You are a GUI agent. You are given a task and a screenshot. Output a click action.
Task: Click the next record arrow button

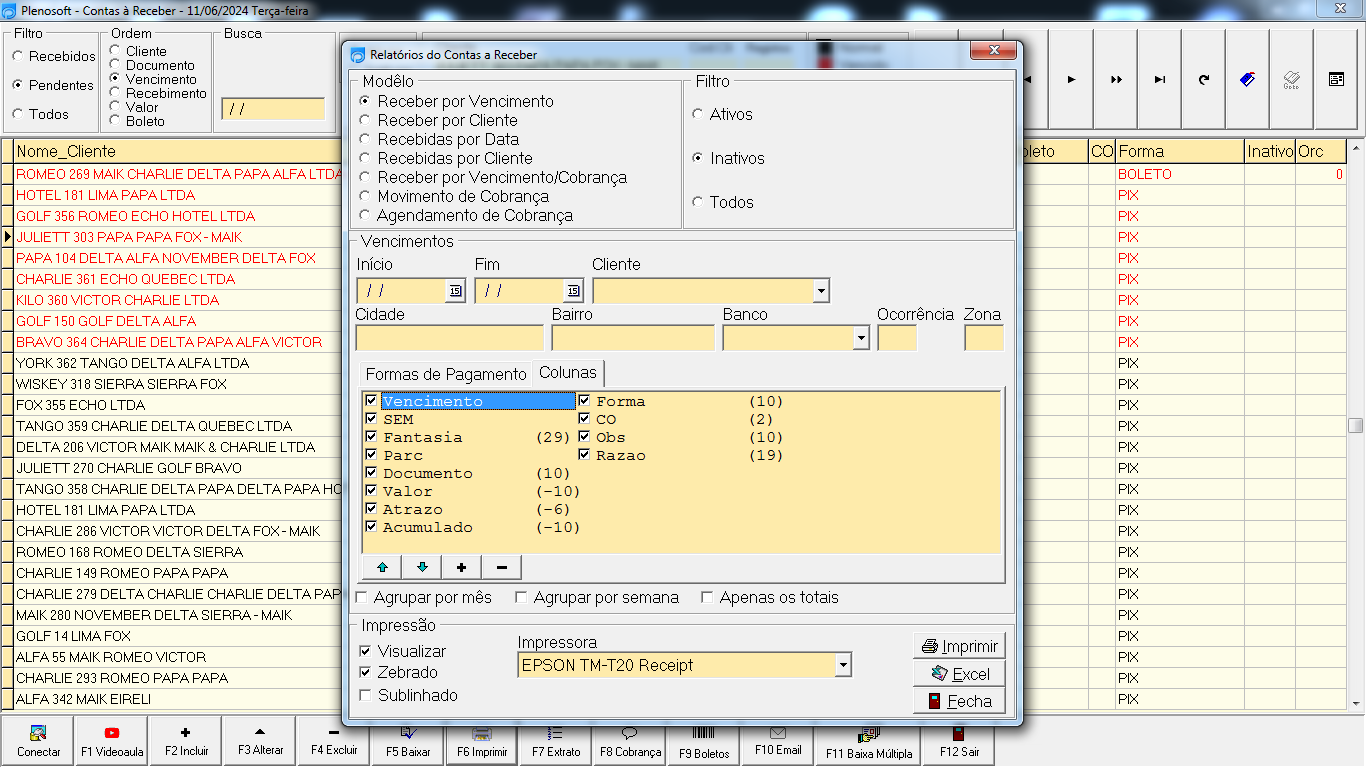click(1071, 80)
